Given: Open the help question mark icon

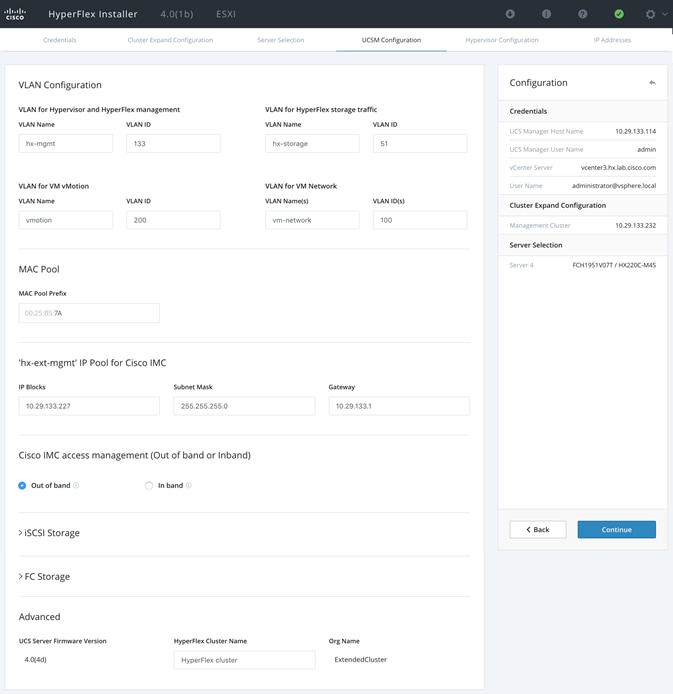Looking at the screenshot, I should point(583,14).
